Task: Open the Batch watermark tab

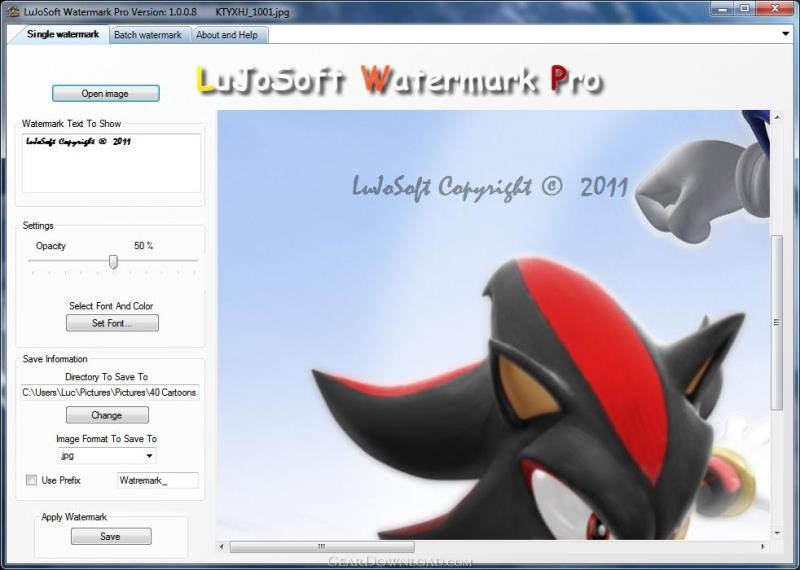Action: (x=148, y=35)
